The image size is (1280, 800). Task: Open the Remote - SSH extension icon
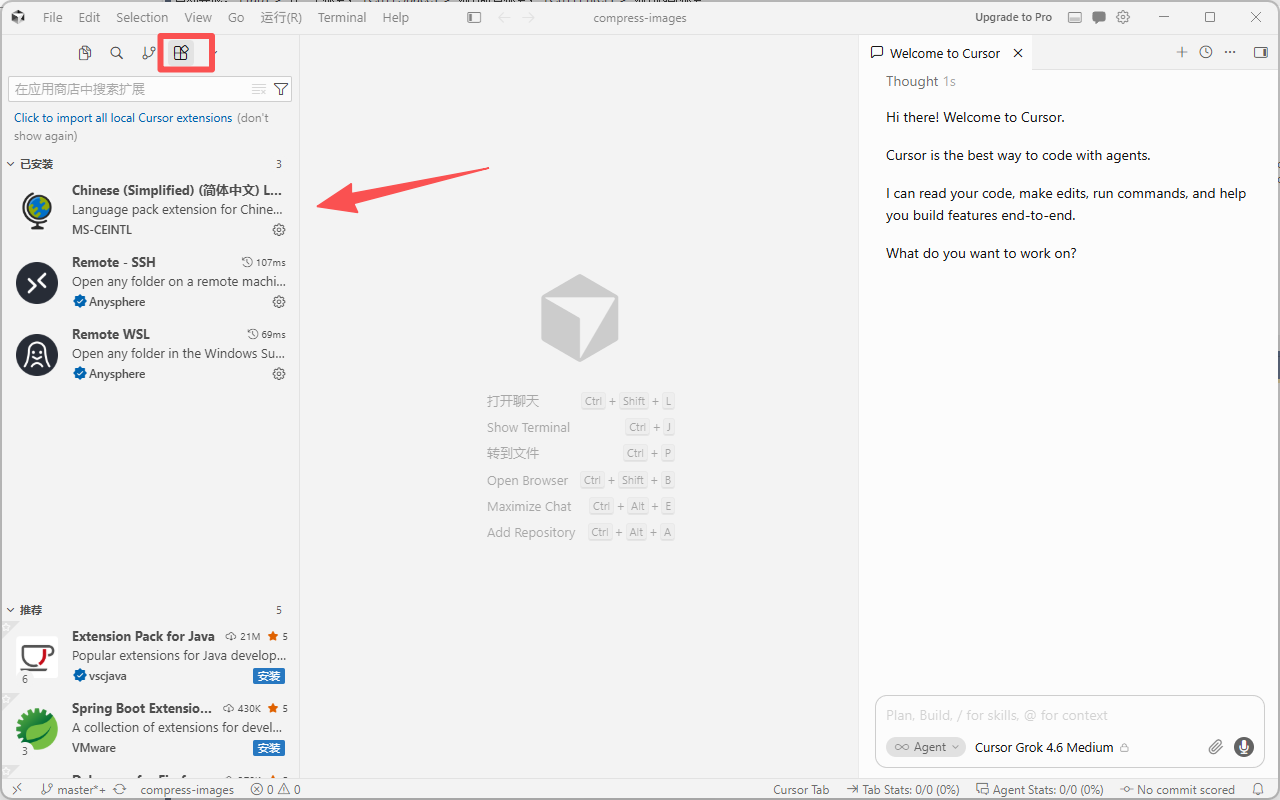[37, 283]
